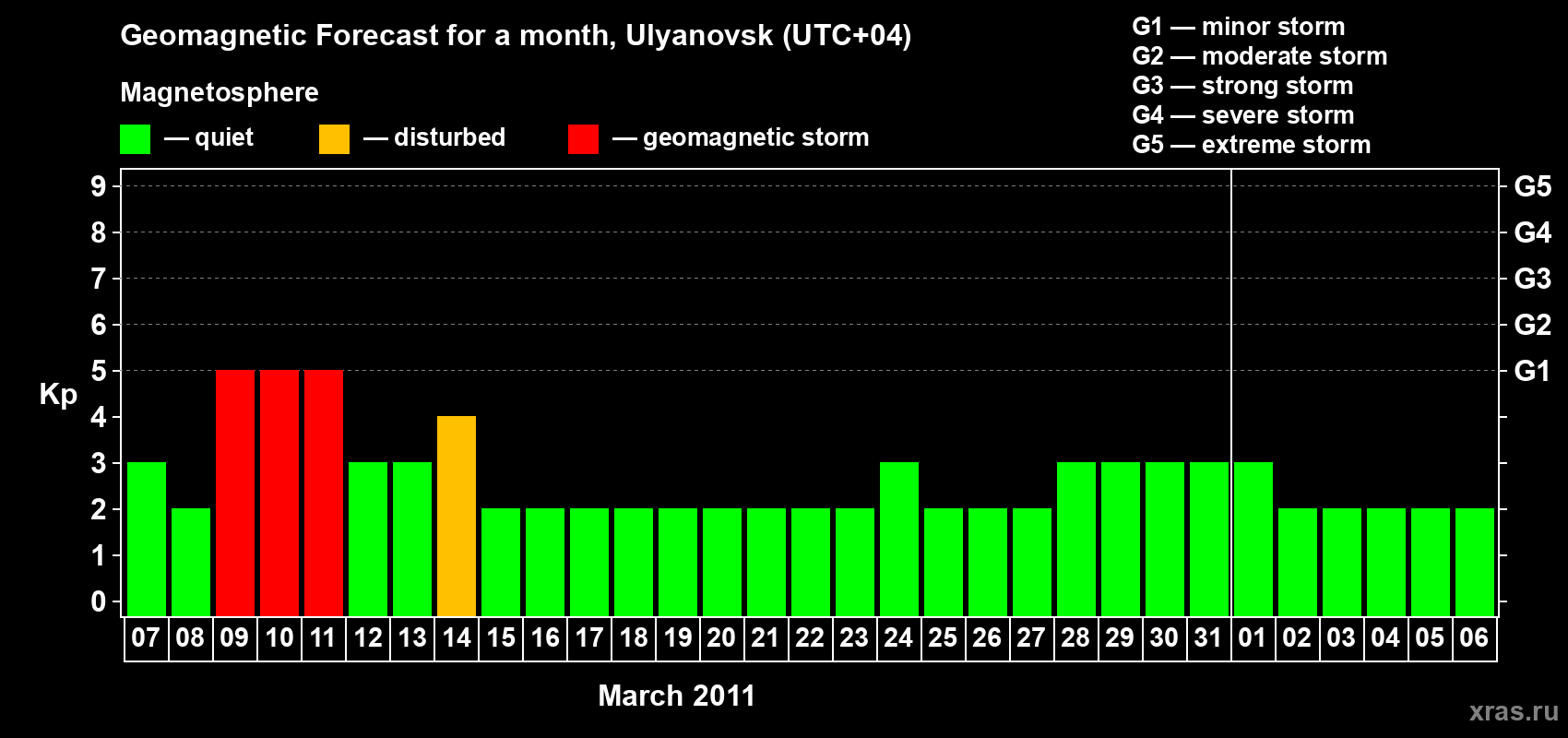Click the 'geomagnetic storm' legend label
The image size is (1568, 738).
[x=755, y=138]
